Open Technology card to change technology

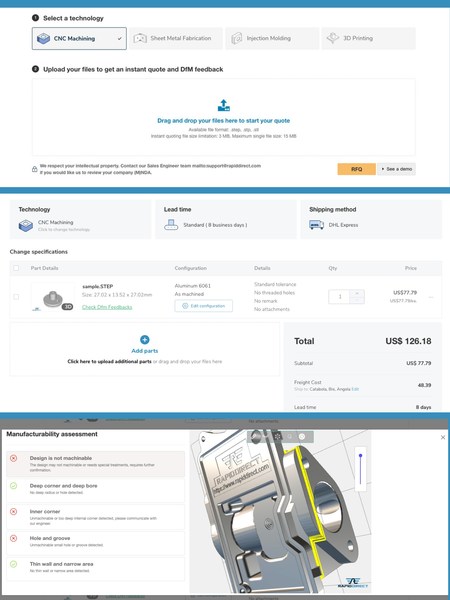[x=80, y=219]
